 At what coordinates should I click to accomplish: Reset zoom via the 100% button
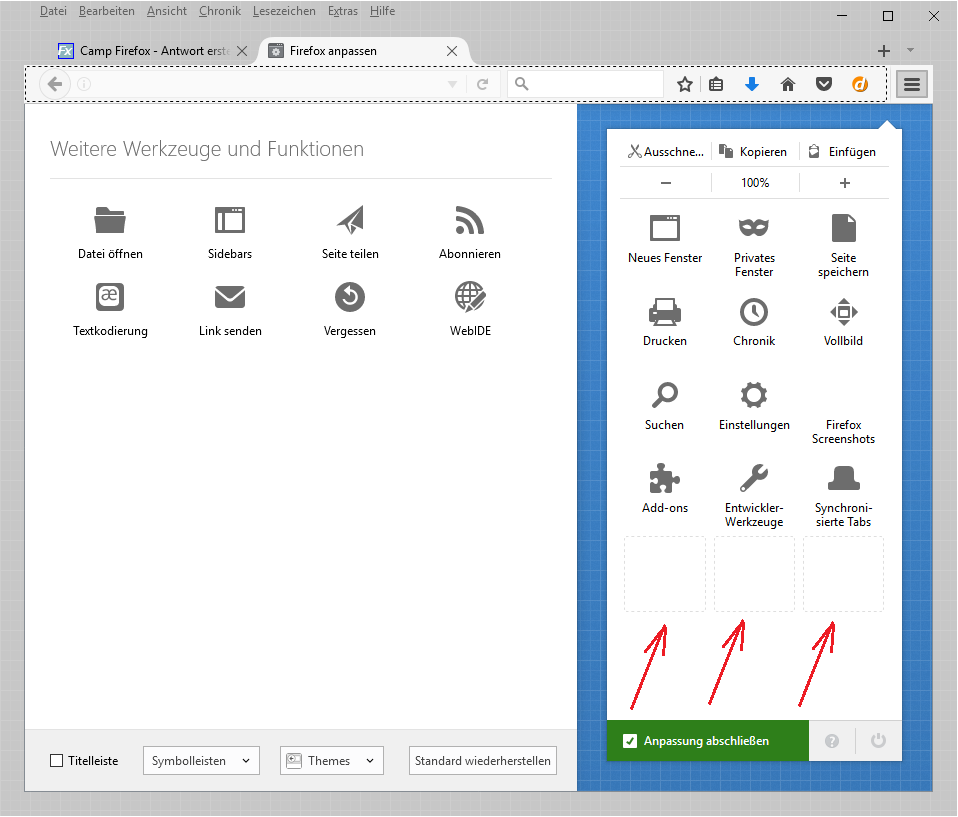click(x=755, y=183)
